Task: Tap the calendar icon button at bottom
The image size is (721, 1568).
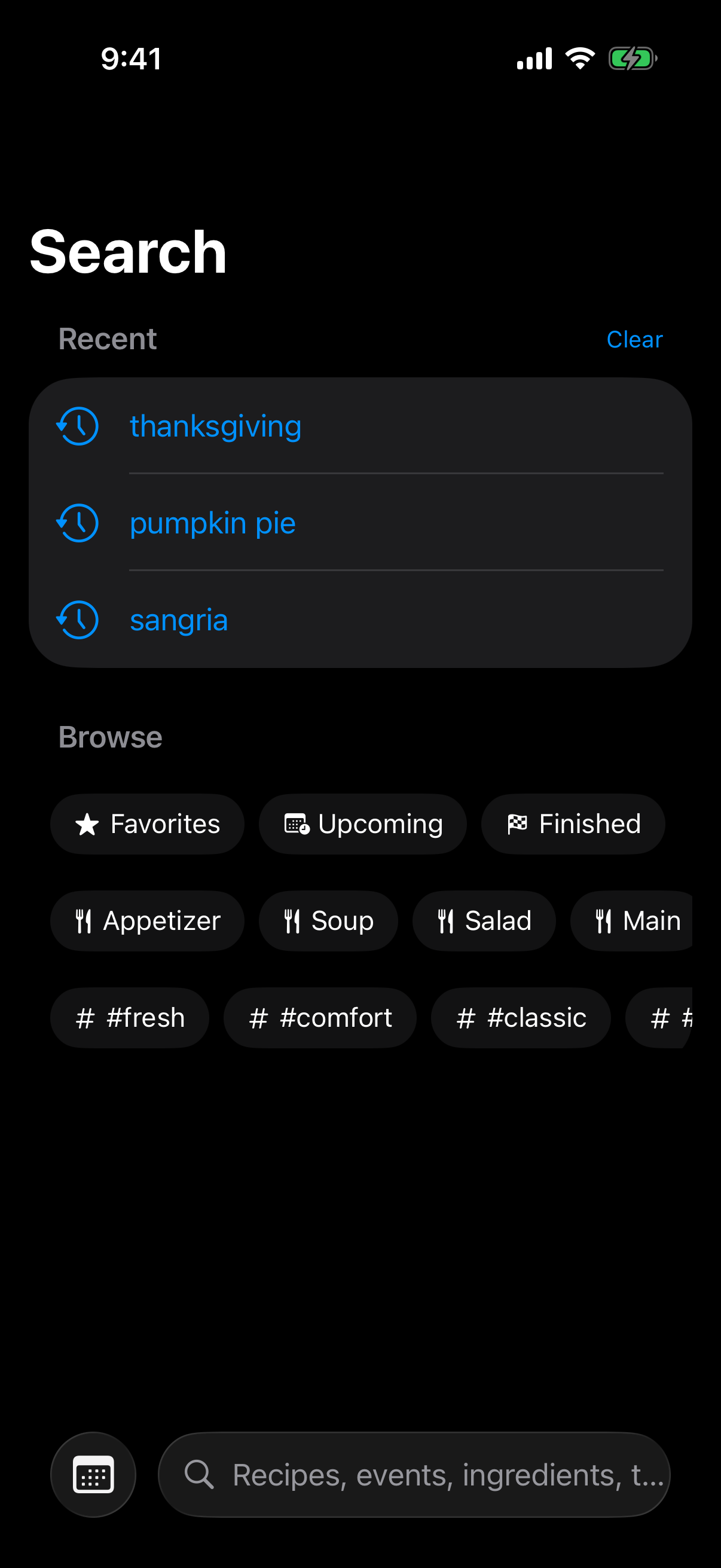Action: [93, 1474]
